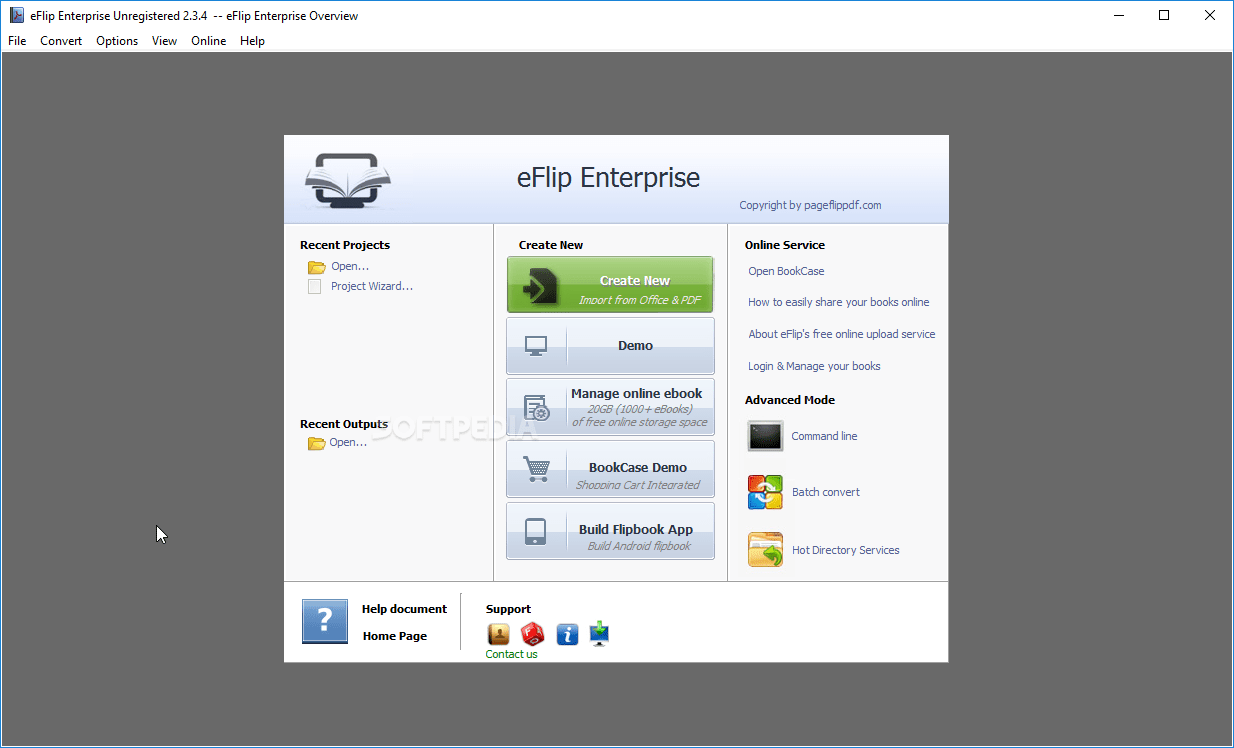Click the folder icon beside Recent Projects Open
Image resolution: width=1234 pixels, height=748 pixels.
pos(316,267)
